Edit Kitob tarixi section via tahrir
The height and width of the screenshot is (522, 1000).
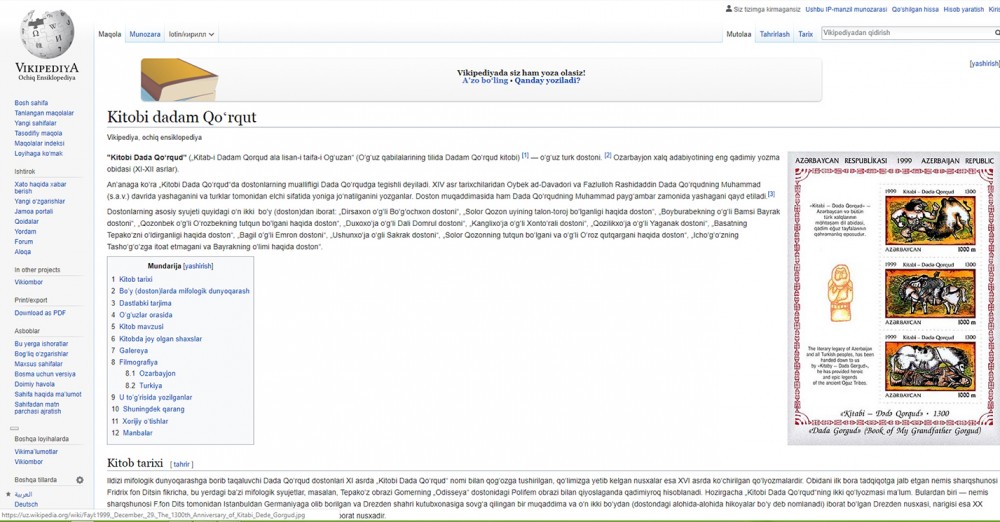coord(182,465)
